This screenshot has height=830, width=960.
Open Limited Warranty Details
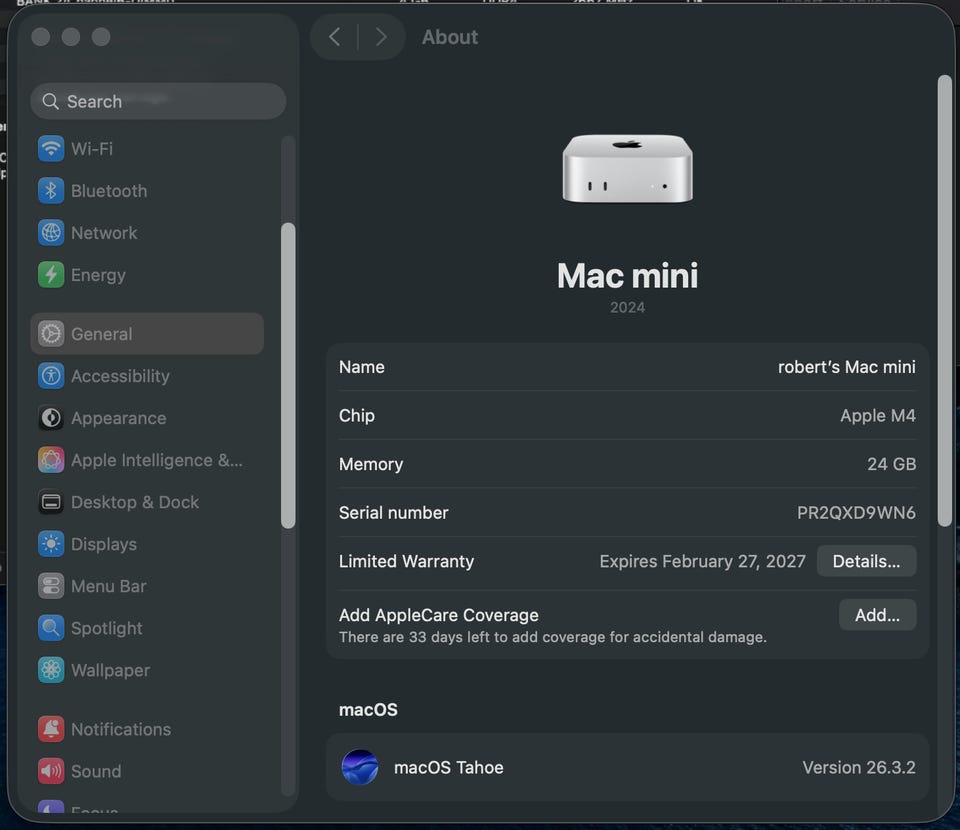(866, 561)
